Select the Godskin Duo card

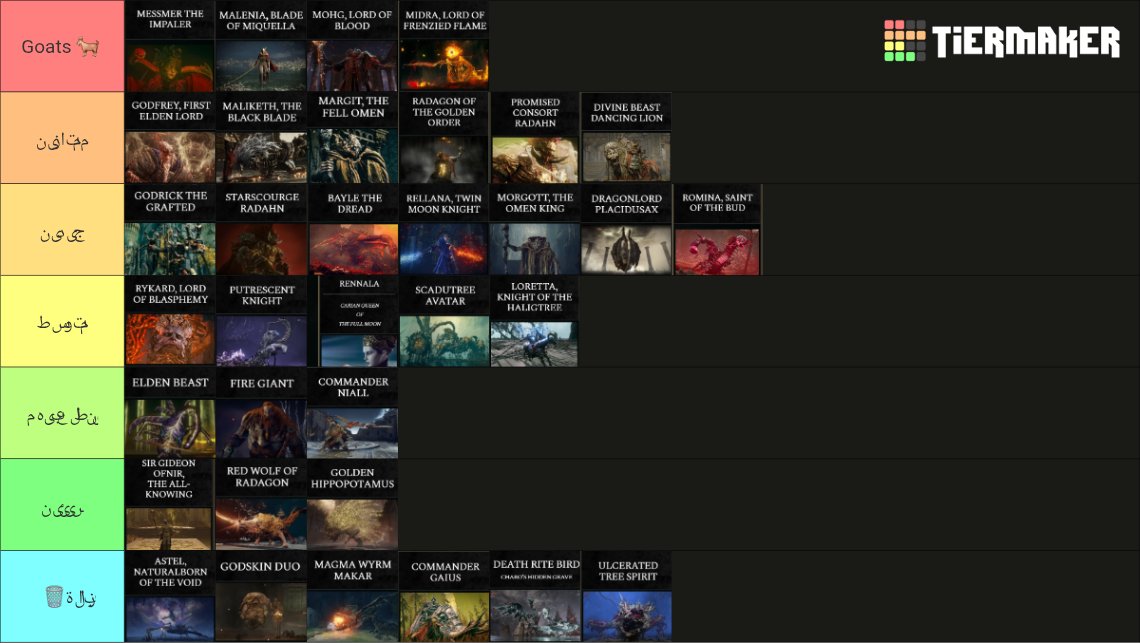point(261,596)
